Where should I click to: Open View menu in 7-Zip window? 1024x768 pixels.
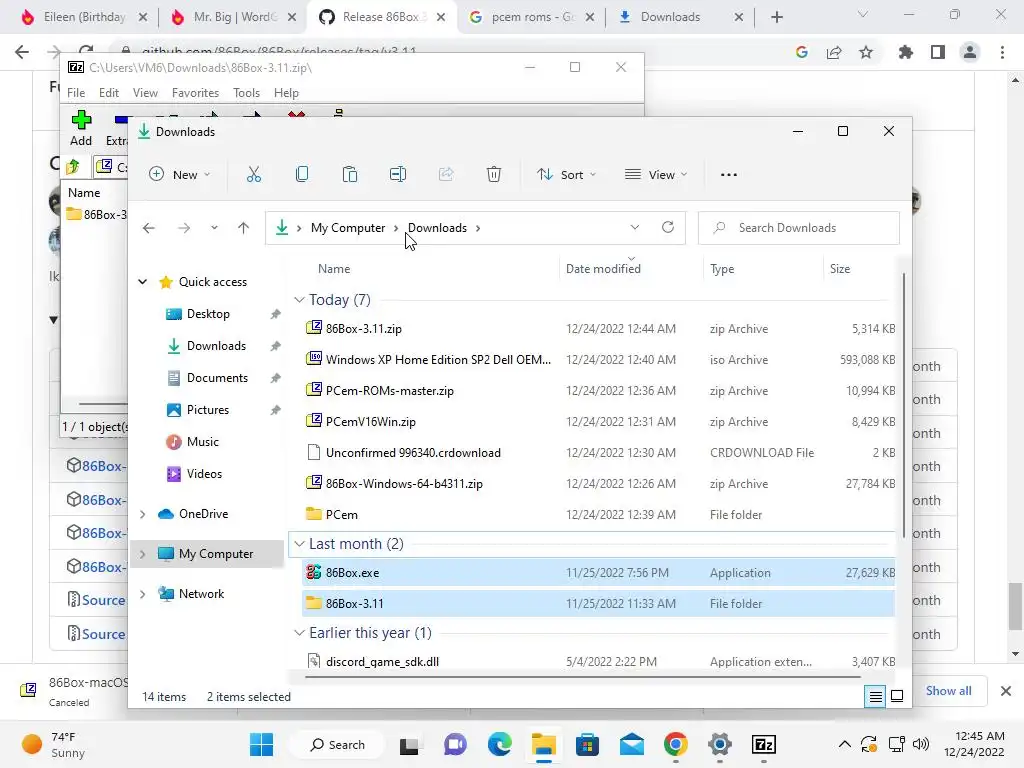point(145,93)
